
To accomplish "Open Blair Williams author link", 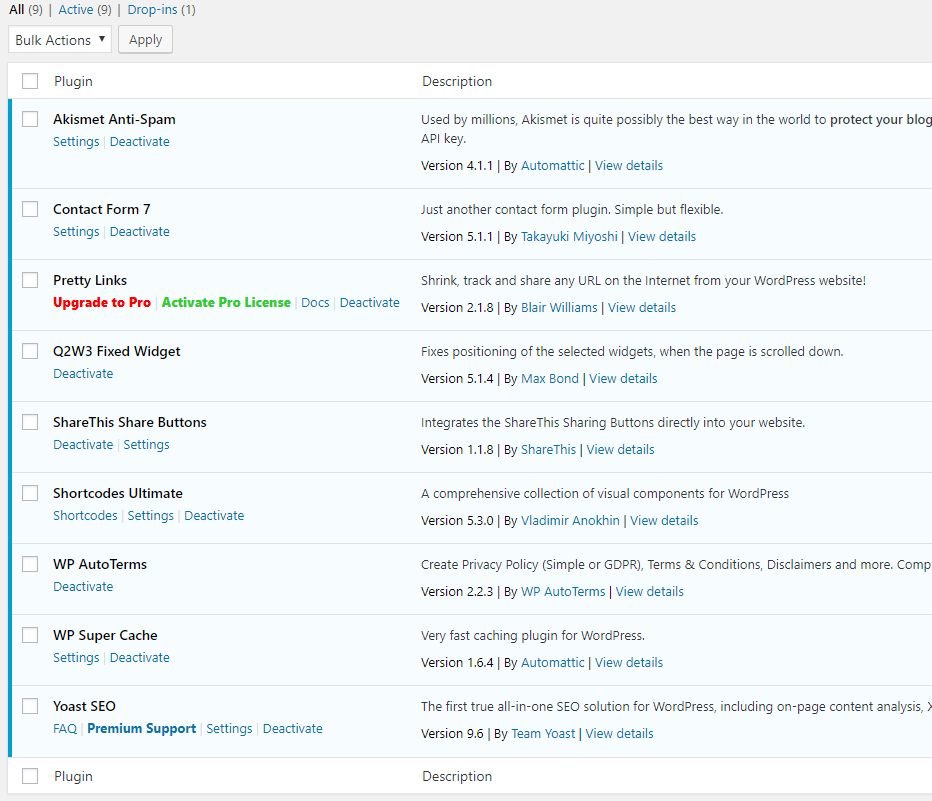I will click(559, 308).
